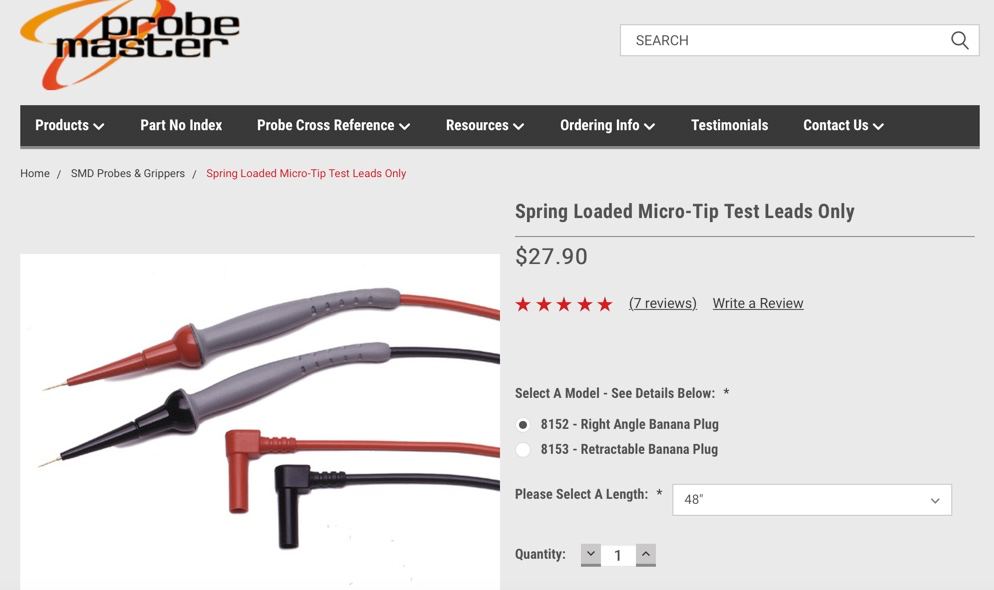The width and height of the screenshot is (994, 590).
Task: Click Write a Review link
Action: pos(758,304)
